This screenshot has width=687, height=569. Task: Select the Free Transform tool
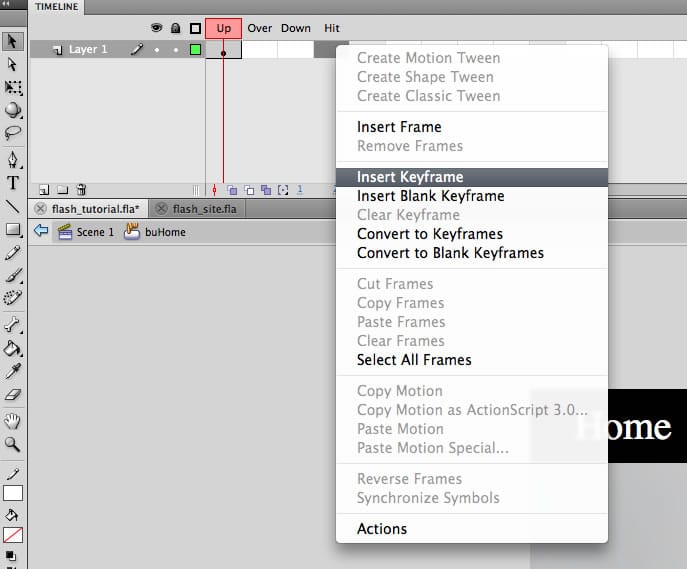13,87
